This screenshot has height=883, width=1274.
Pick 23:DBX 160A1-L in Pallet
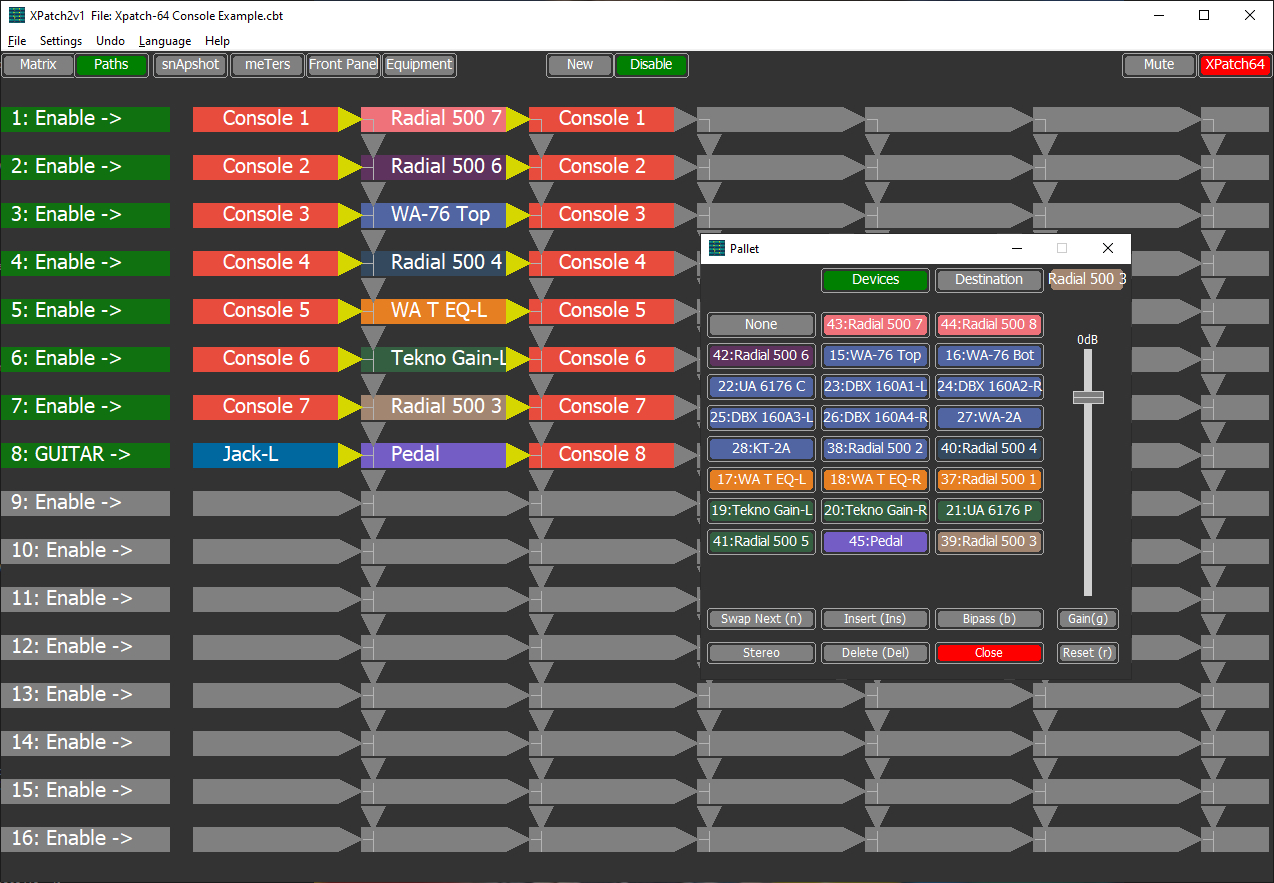pos(875,387)
